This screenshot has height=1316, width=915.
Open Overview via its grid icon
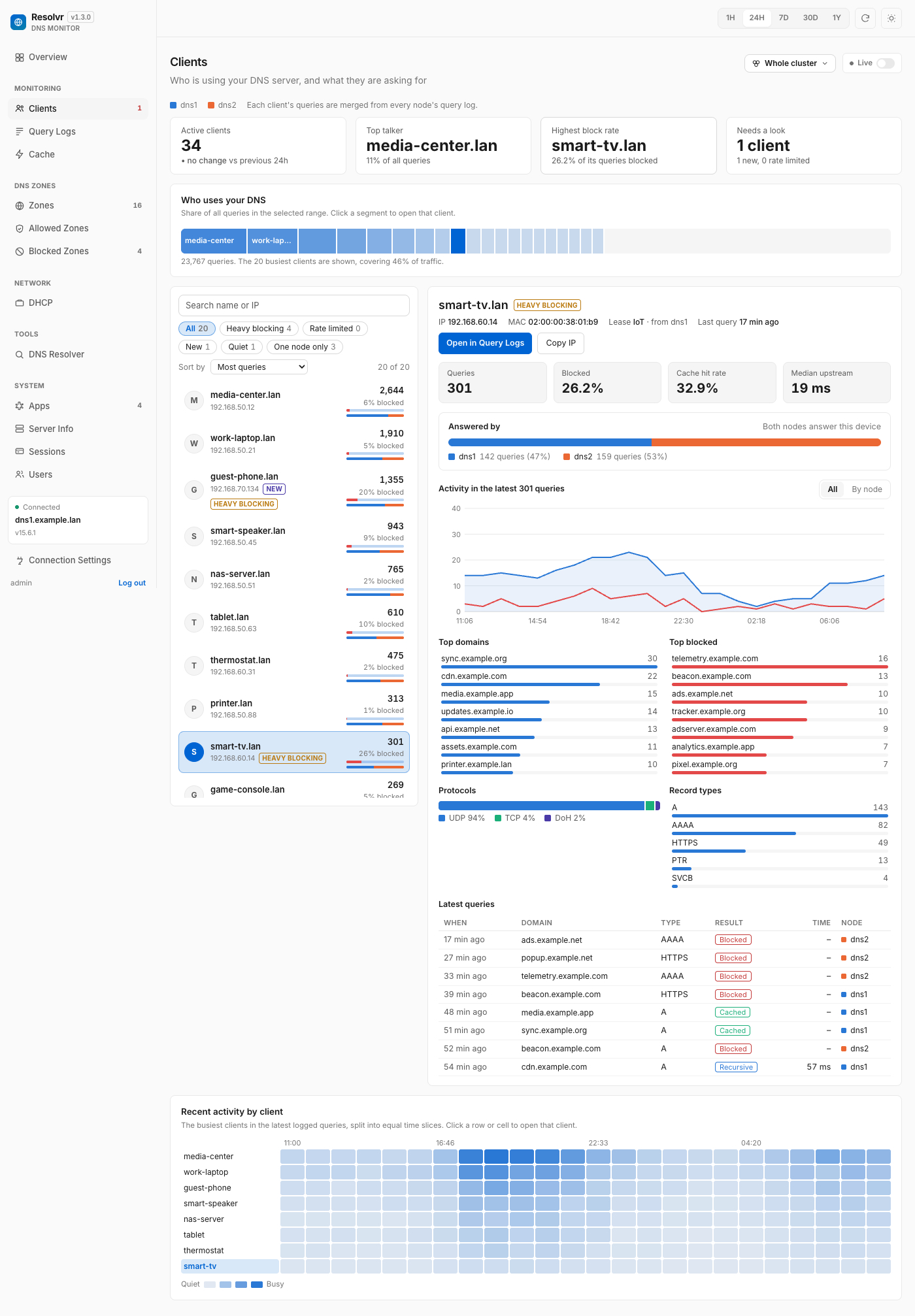tap(20, 58)
